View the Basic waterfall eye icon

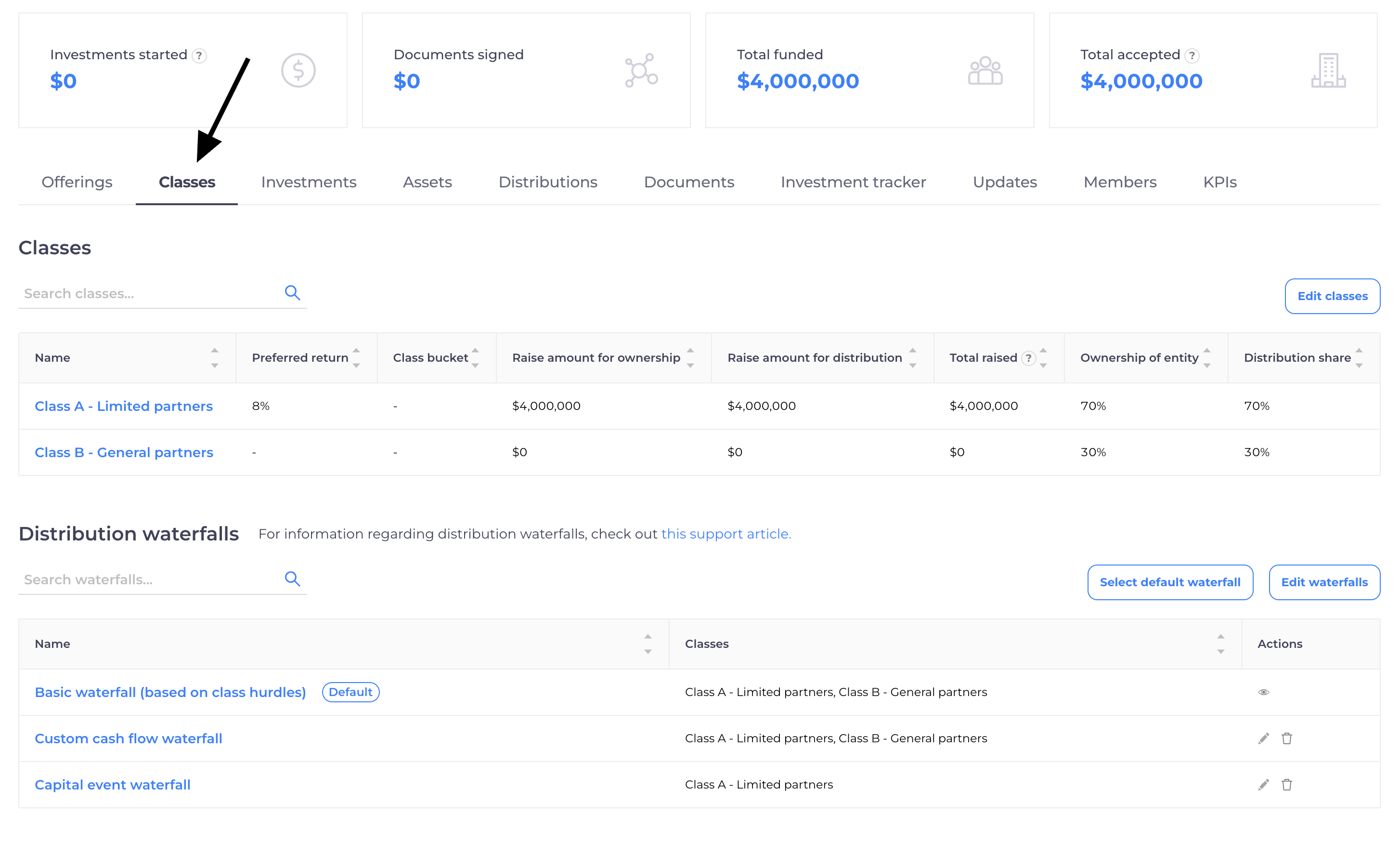tap(1263, 692)
